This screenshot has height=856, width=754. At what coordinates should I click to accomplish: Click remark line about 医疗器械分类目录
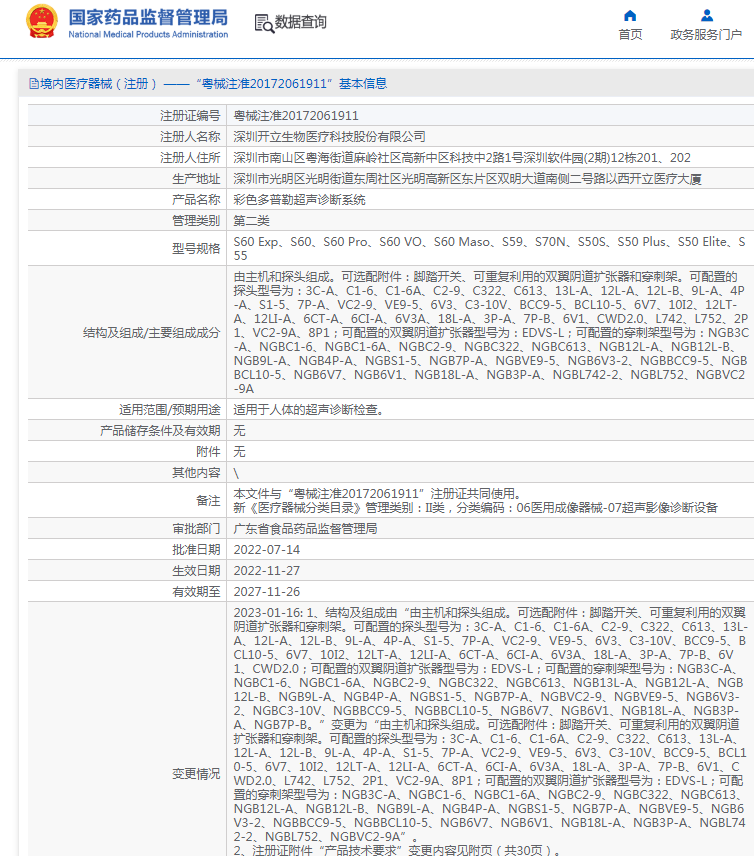(x=476, y=508)
